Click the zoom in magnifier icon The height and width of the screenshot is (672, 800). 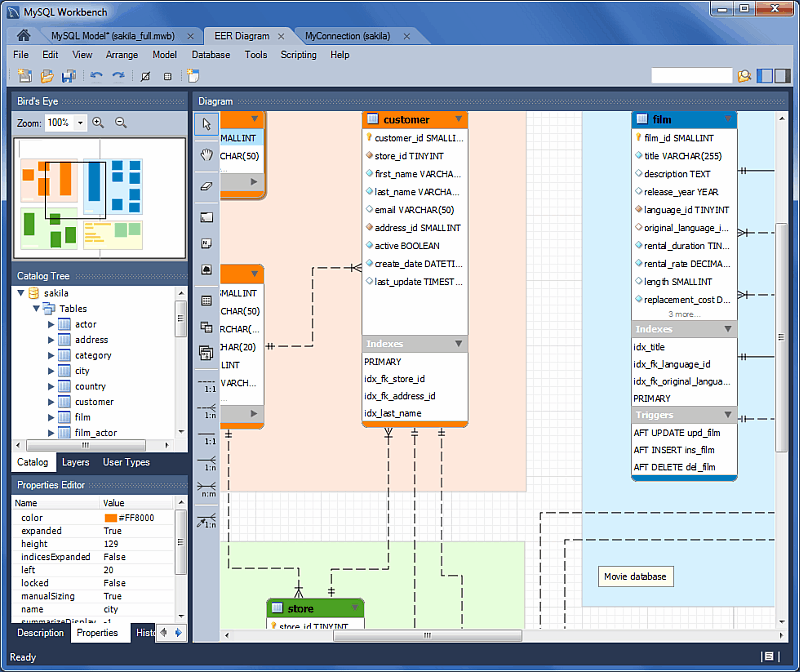pyautogui.click(x=98, y=123)
